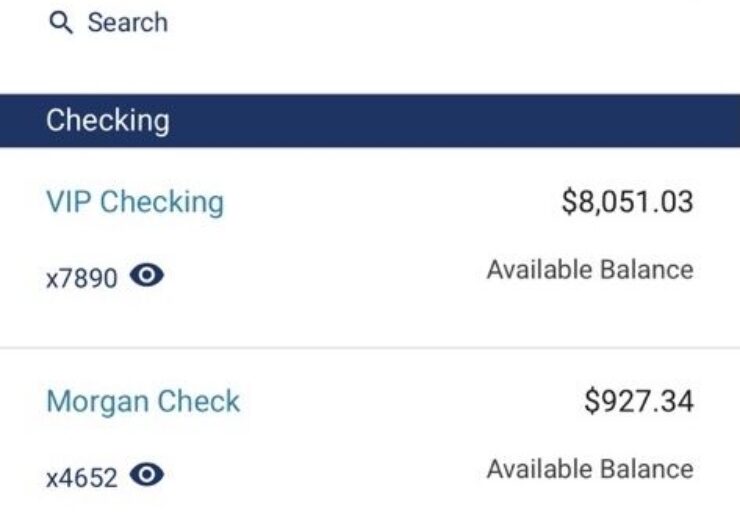Tap the x4652 account number text
740x520 pixels.
(82, 478)
